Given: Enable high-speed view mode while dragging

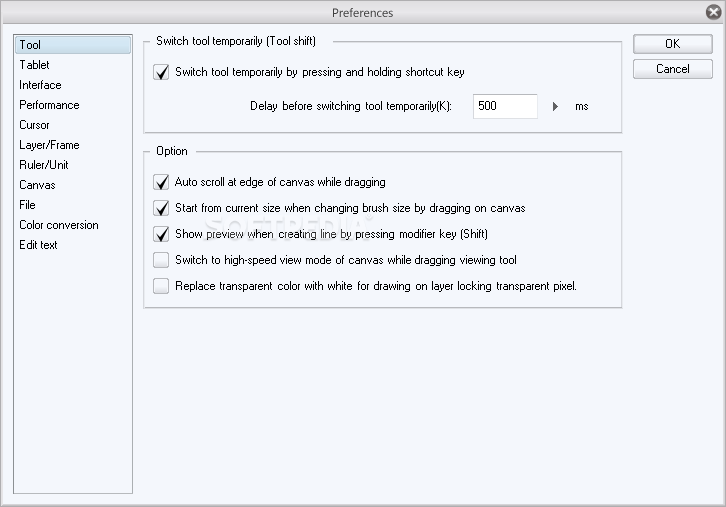Looking at the screenshot, I should (161, 260).
